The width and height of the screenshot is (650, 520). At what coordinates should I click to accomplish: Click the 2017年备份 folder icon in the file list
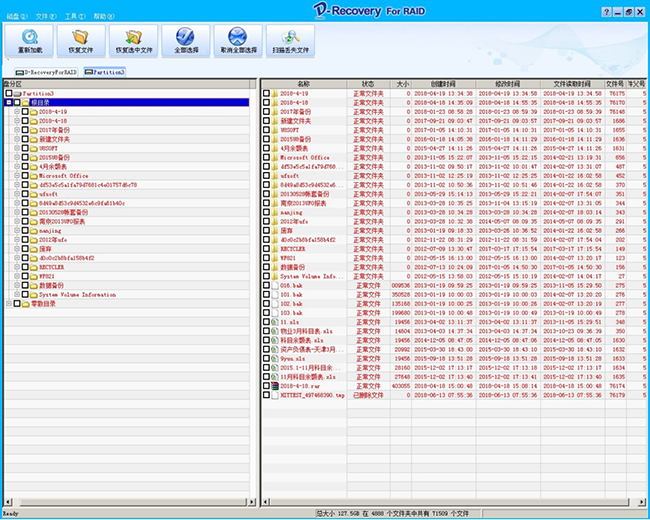(x=274, y=112)
